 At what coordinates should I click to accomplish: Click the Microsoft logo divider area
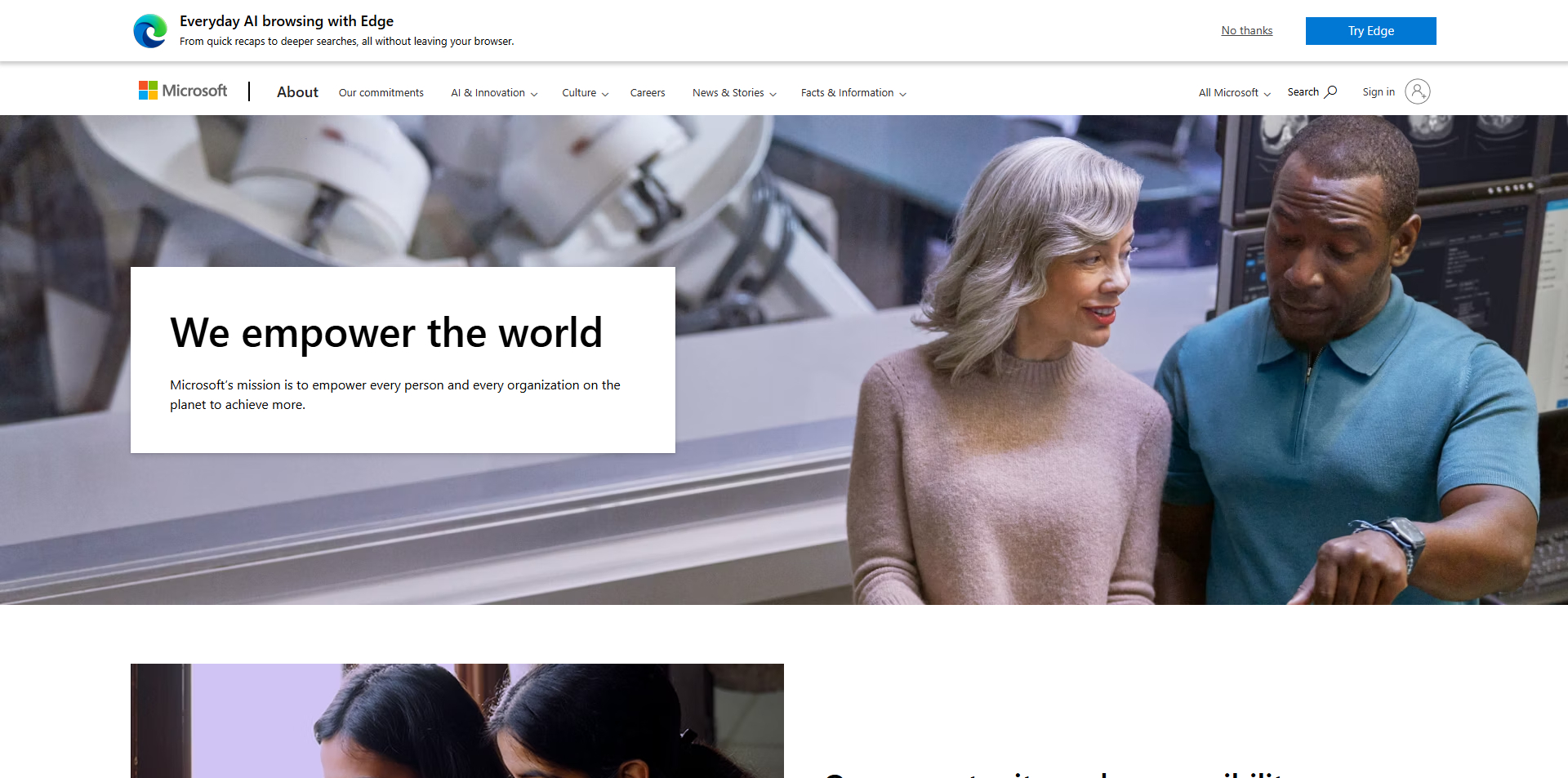(x=249, y=91)
